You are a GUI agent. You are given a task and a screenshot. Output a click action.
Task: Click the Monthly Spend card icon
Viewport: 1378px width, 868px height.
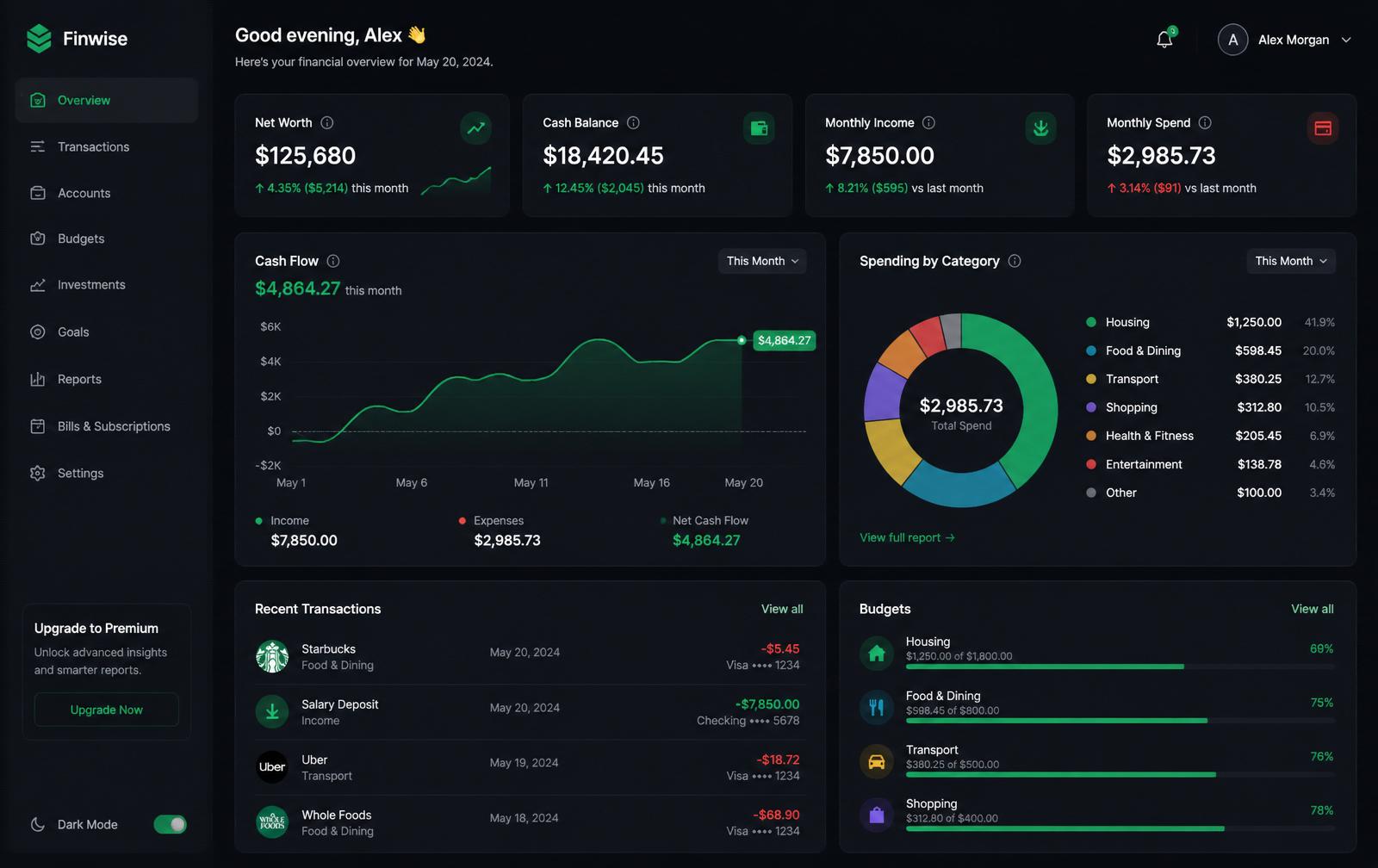(x=1323, y=128)
